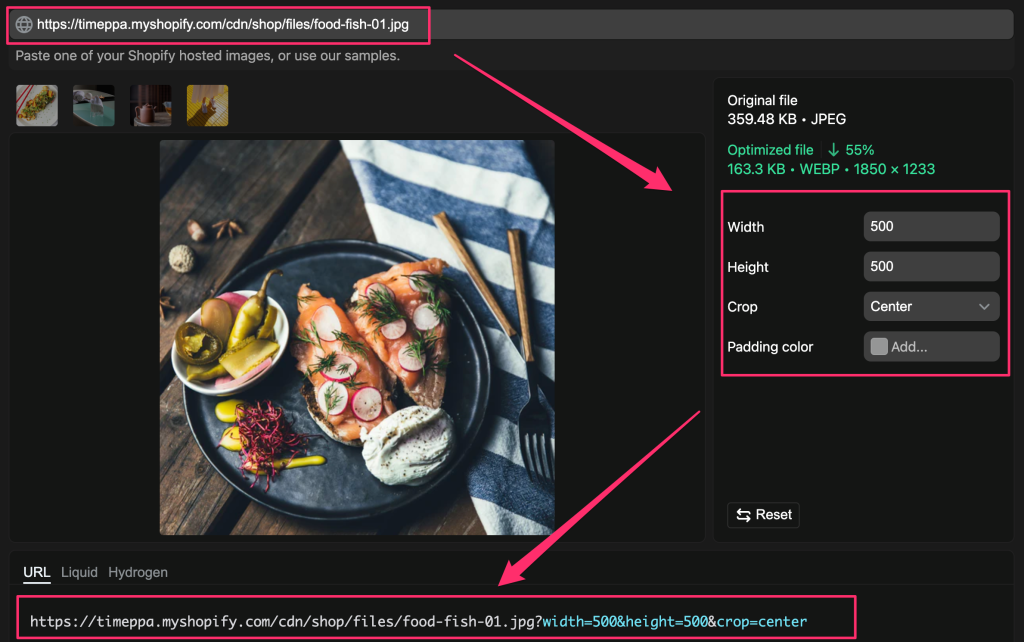1024x642 pixels.
Task: Focus the Height input field
Action: click(930, 267)
